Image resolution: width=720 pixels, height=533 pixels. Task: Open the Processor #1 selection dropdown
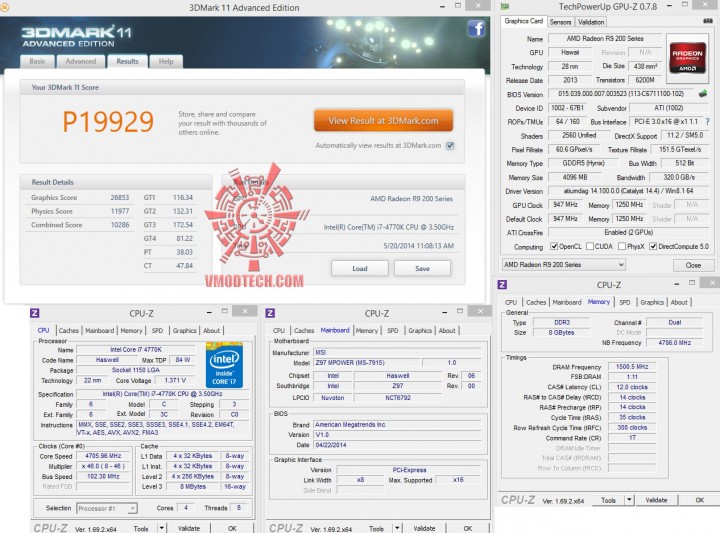[107, 508]
